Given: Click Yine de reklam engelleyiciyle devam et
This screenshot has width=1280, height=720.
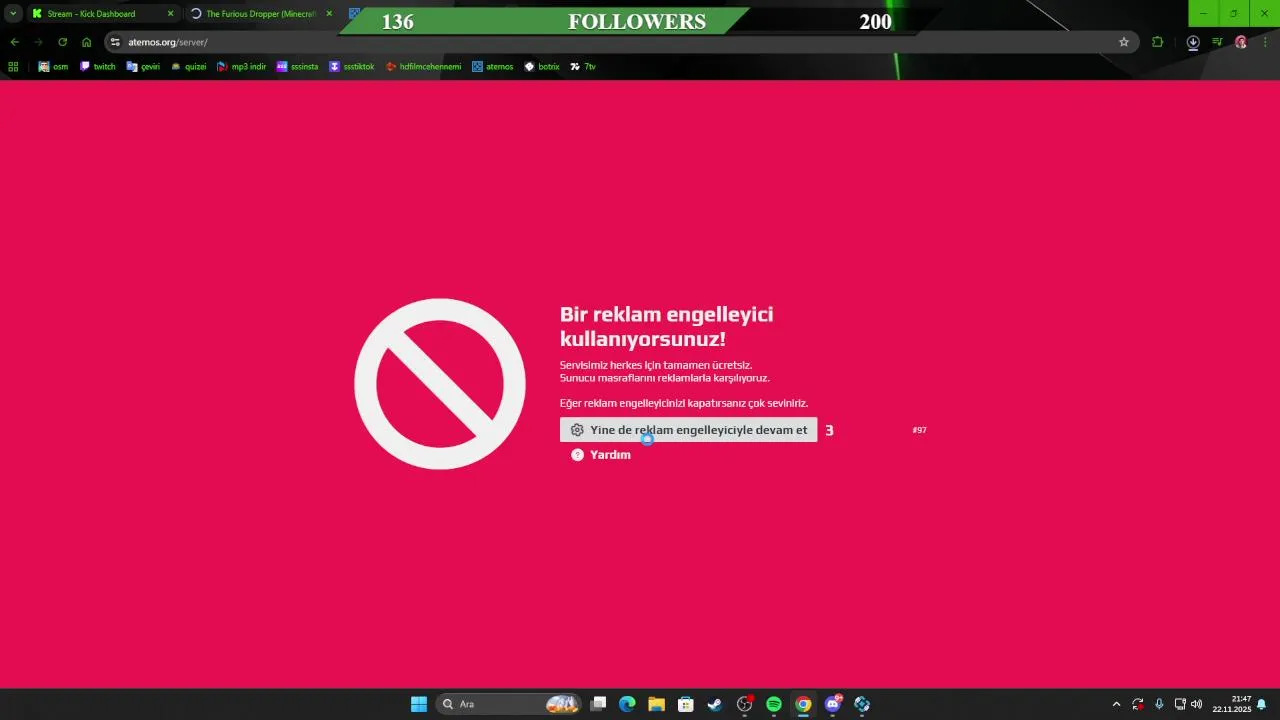Looking at the screenshot, I should tap(689, 430).
